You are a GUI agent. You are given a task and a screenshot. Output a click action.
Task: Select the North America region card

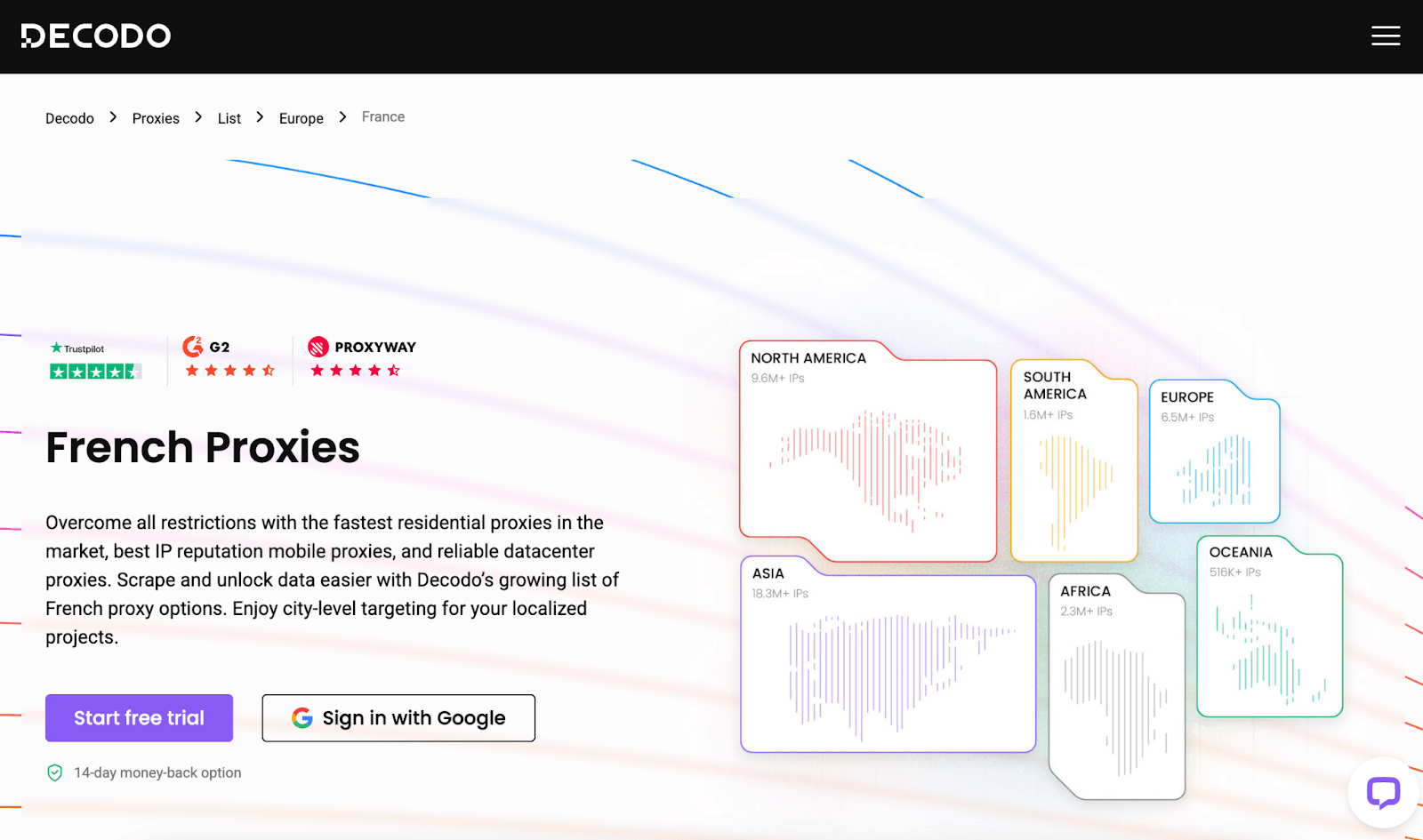tap(868, 452)
